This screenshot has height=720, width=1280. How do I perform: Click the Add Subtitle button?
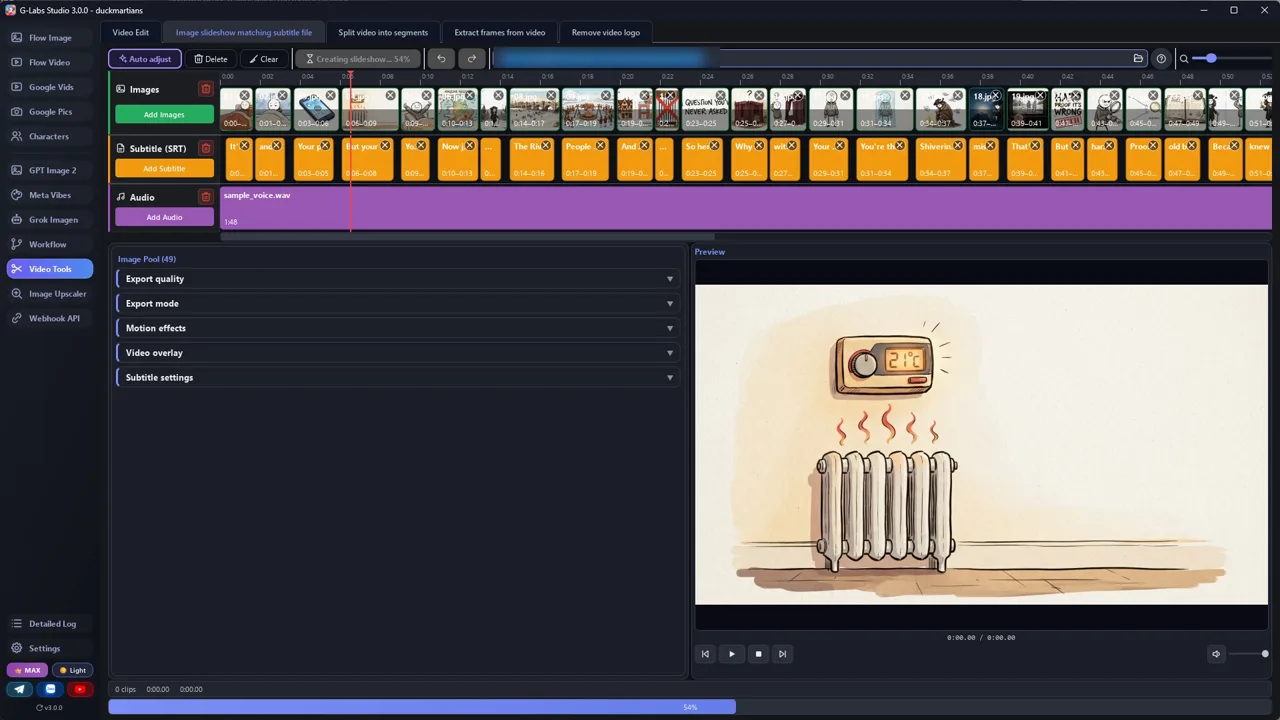click(x=164, y=168)
